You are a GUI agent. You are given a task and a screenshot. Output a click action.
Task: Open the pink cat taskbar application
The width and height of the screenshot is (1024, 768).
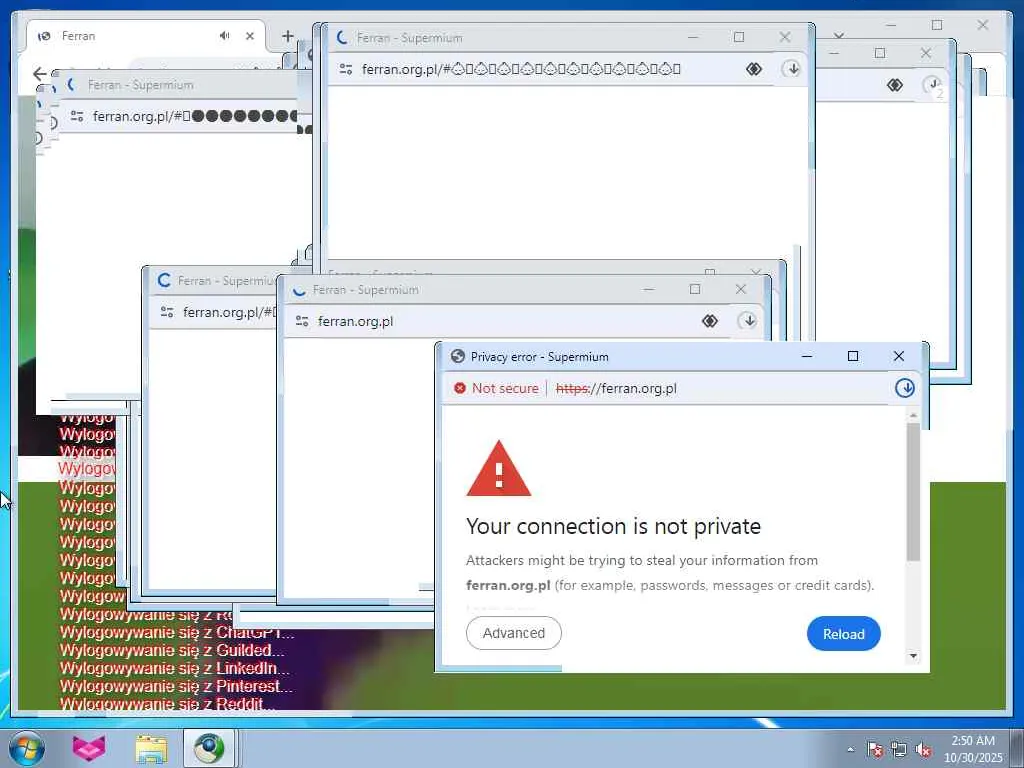(x=88, y=748)
